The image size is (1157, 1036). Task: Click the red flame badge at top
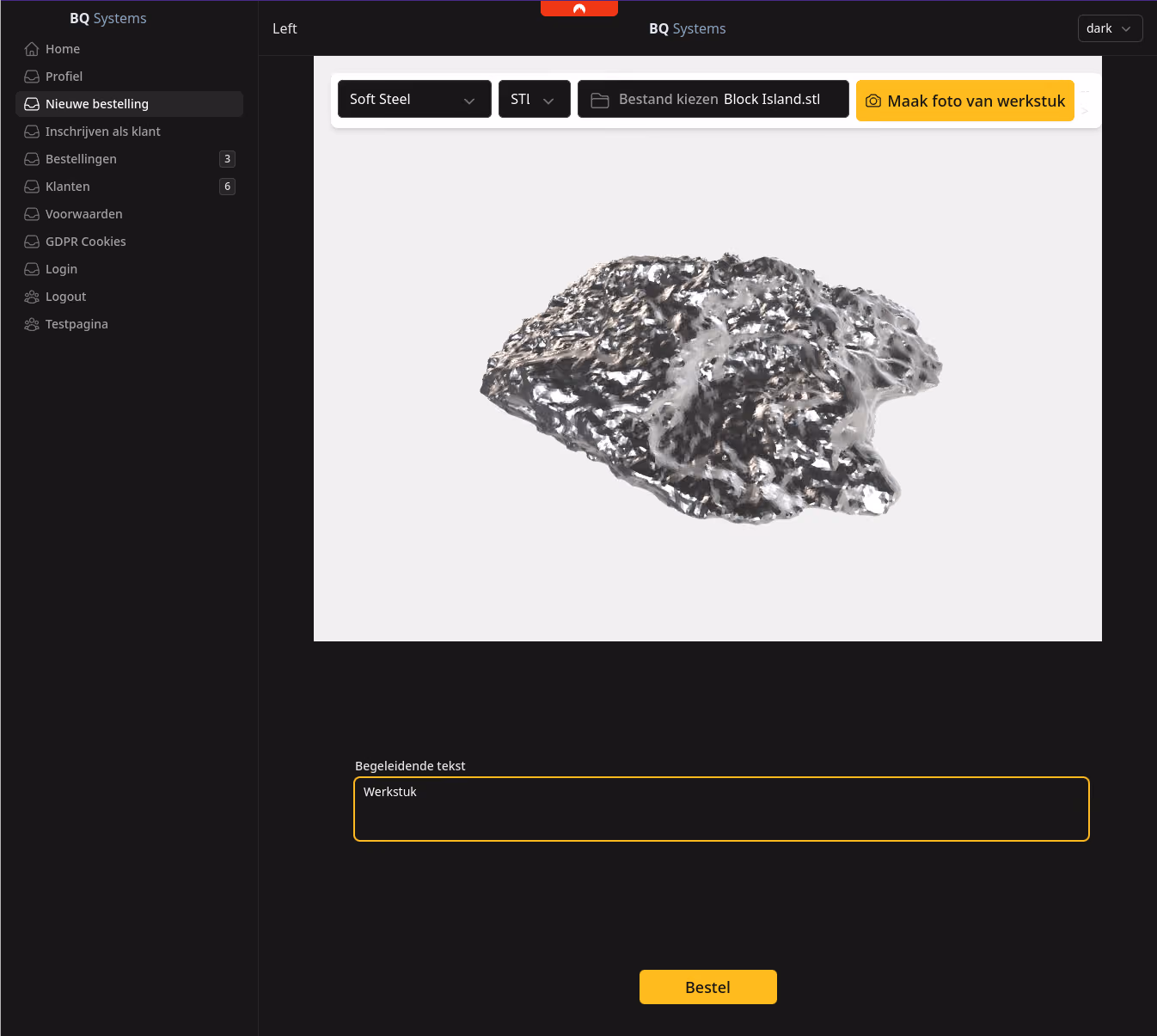[579, 9]
